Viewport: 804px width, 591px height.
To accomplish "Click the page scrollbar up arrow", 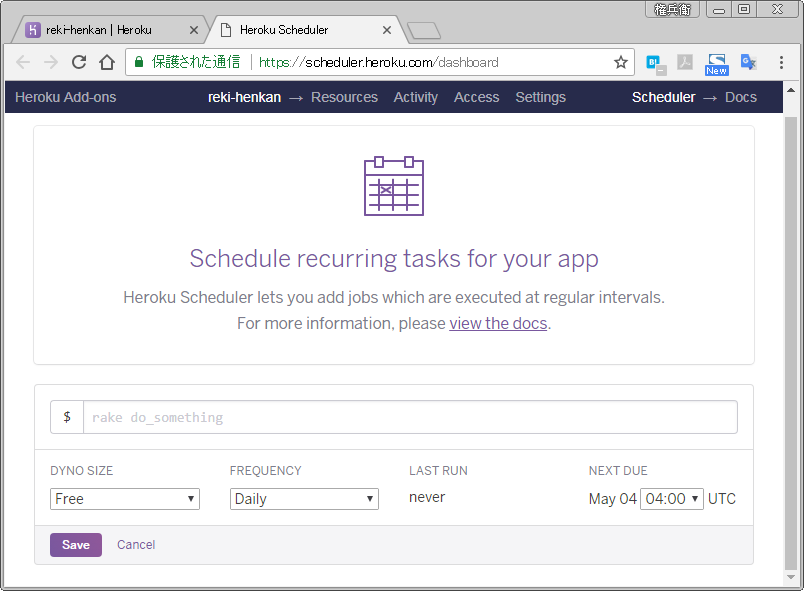I will [791, 90].
